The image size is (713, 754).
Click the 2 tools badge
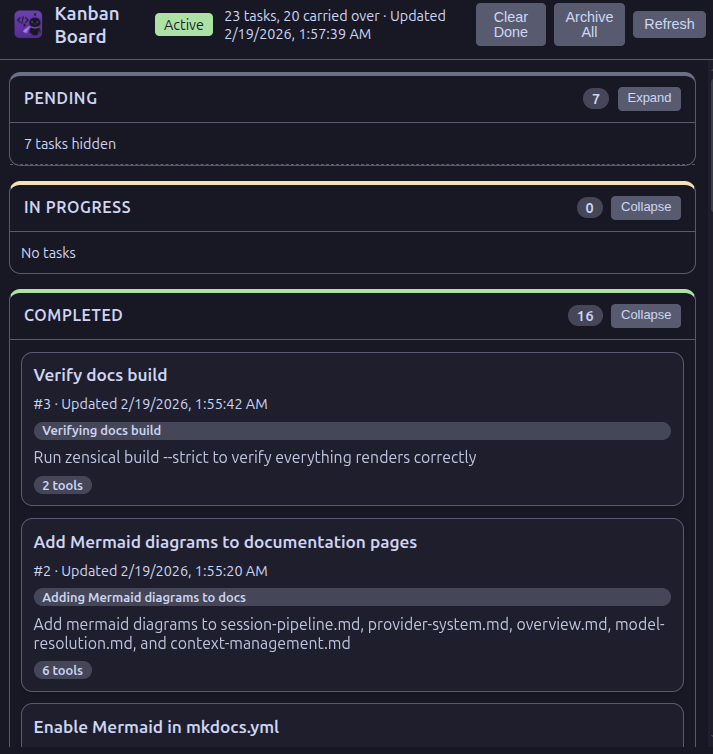[62, 485]
